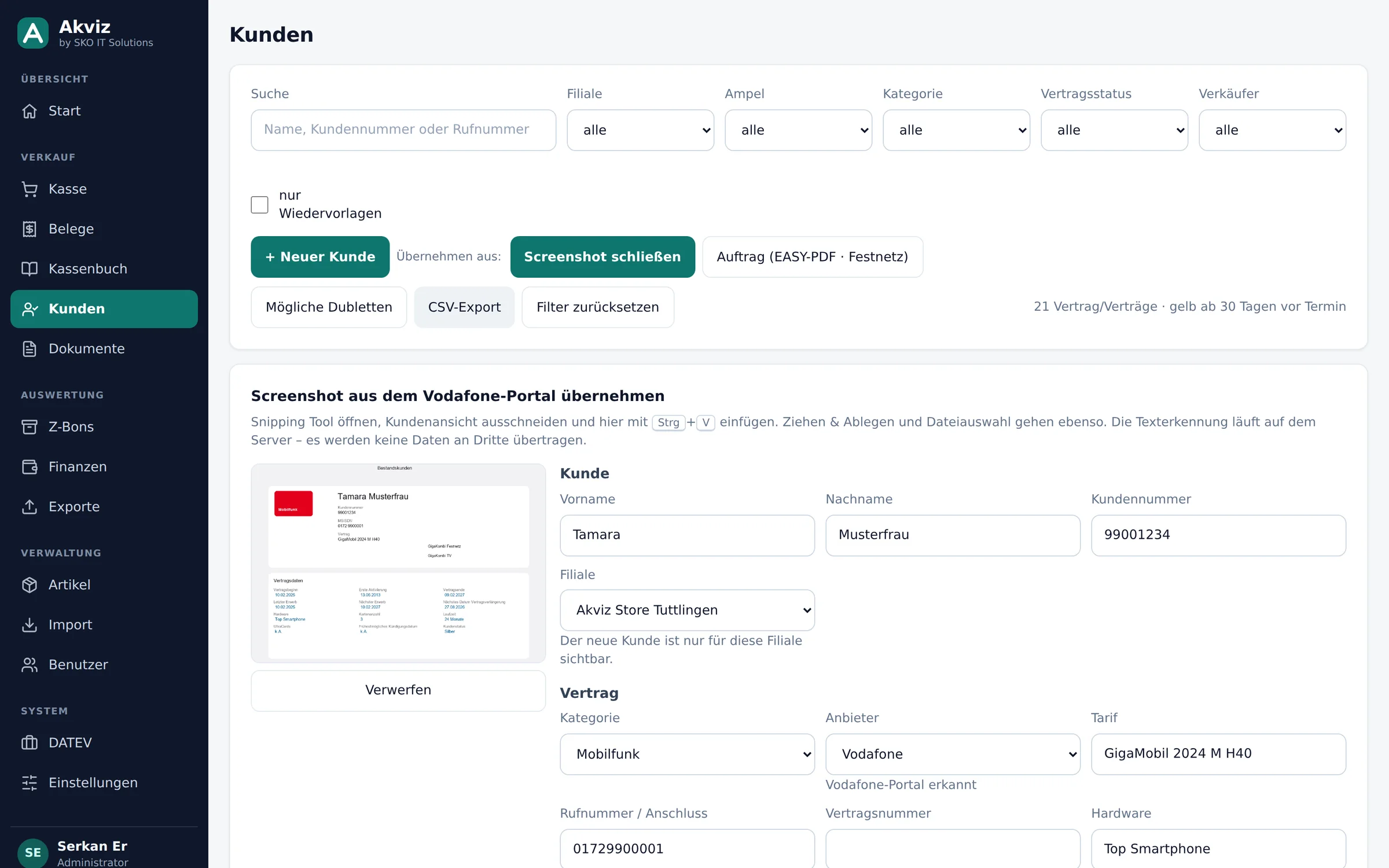This screenshot has height=868, width=1389.
Task: Click the Verwerfen button
Action: pyautogui.click(x=398, y=690)
